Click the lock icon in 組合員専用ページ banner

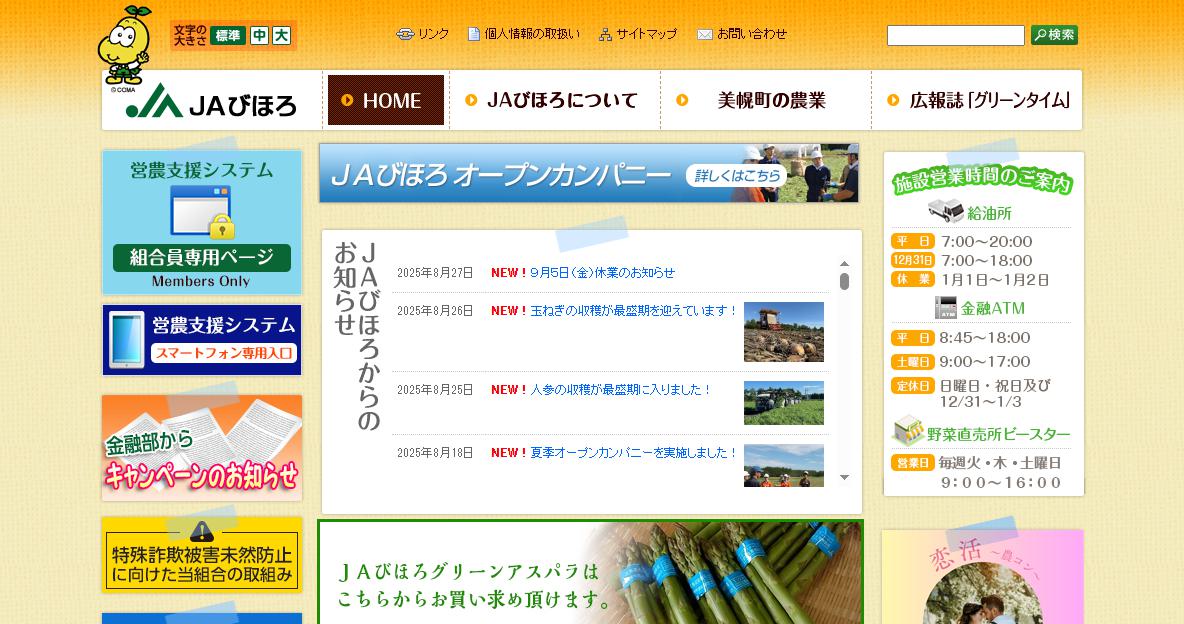tap(221, 226)
